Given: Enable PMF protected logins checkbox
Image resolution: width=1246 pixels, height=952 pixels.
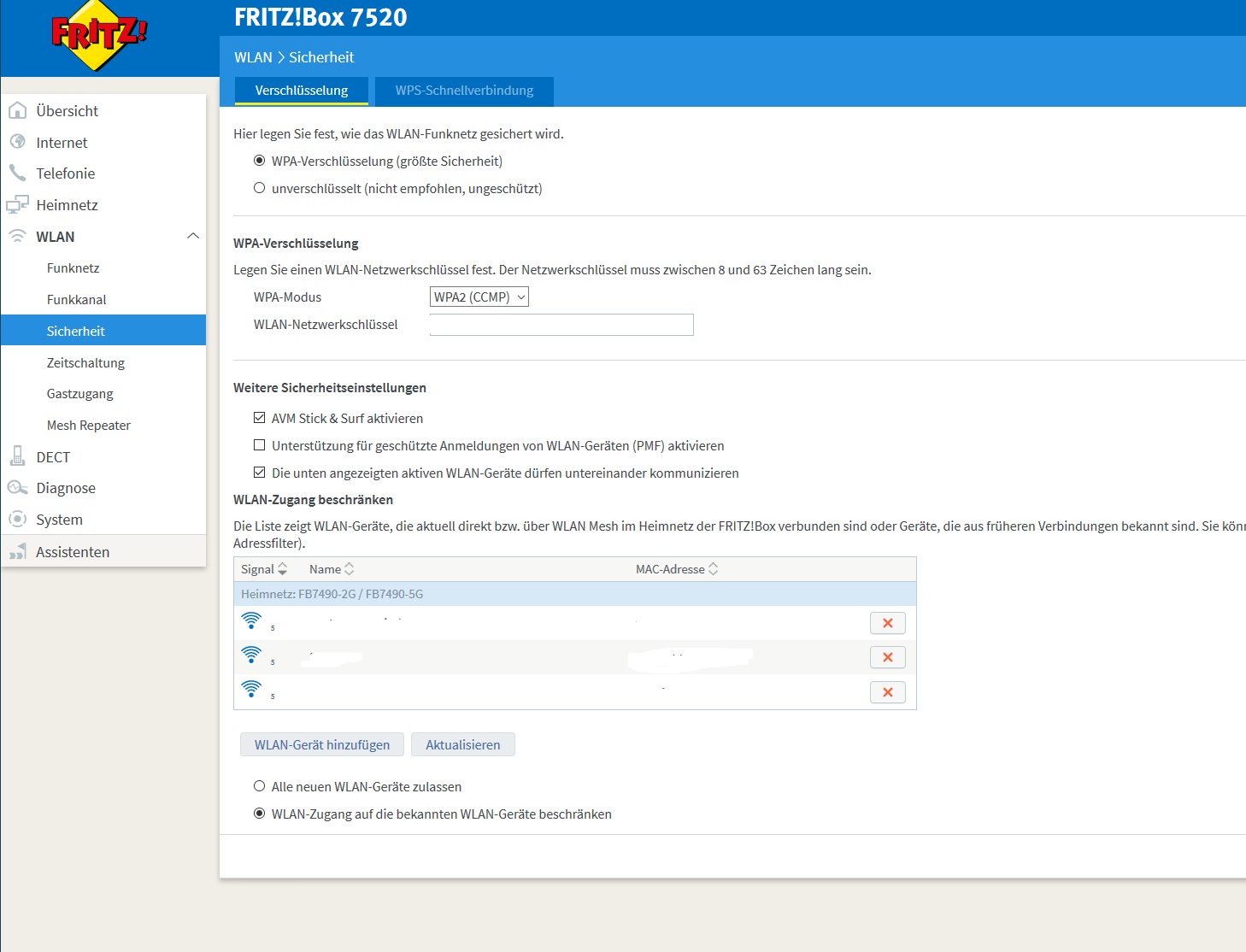Looking at the screenshot, I should (x=259, y=445).
